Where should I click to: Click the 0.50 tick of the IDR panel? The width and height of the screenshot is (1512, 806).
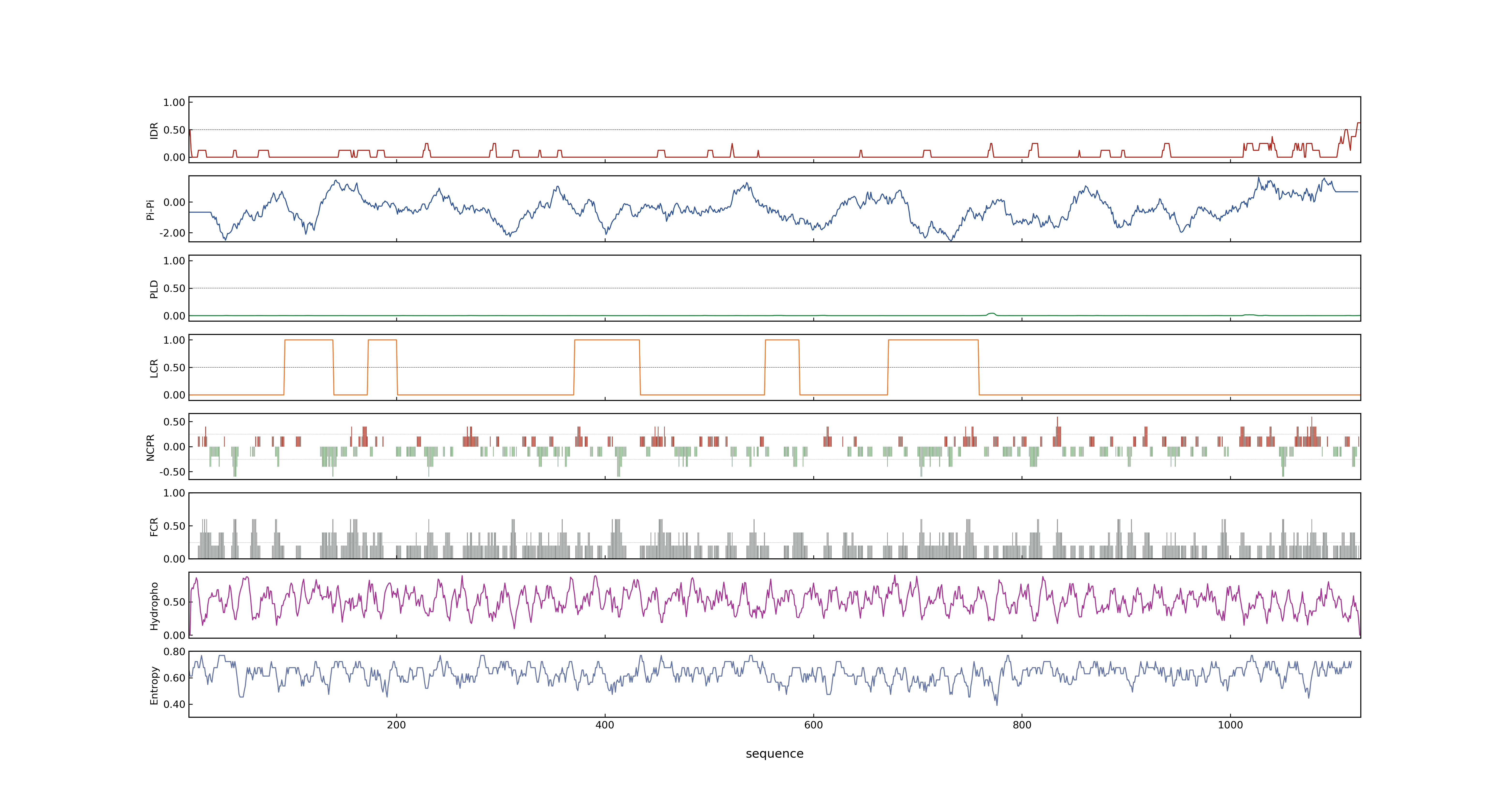coord(174,130)
